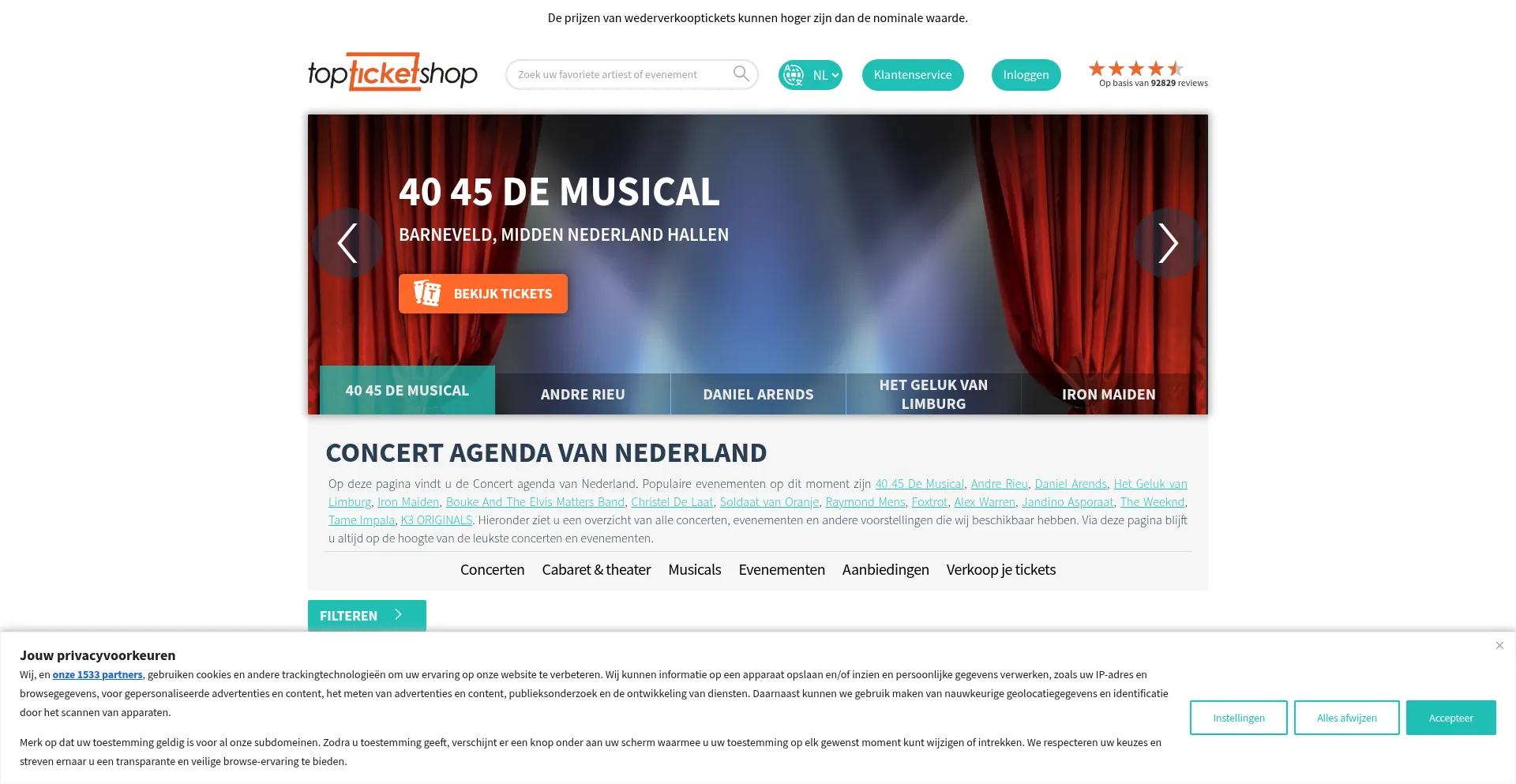Click the Klantenservice button
The image size is (1516, 784).
tap(913, 75)
